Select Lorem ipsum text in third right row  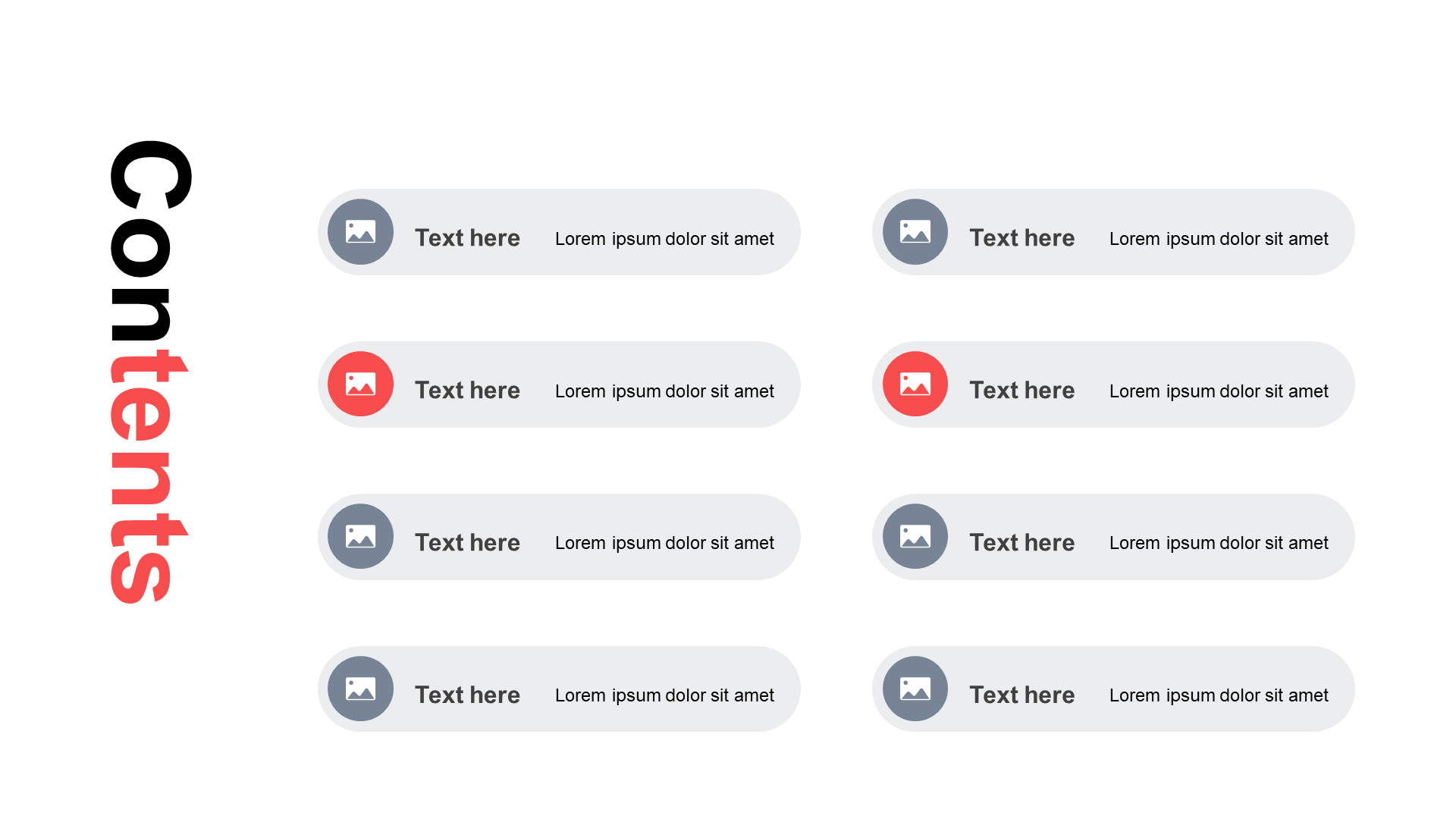click(1219, 543)
